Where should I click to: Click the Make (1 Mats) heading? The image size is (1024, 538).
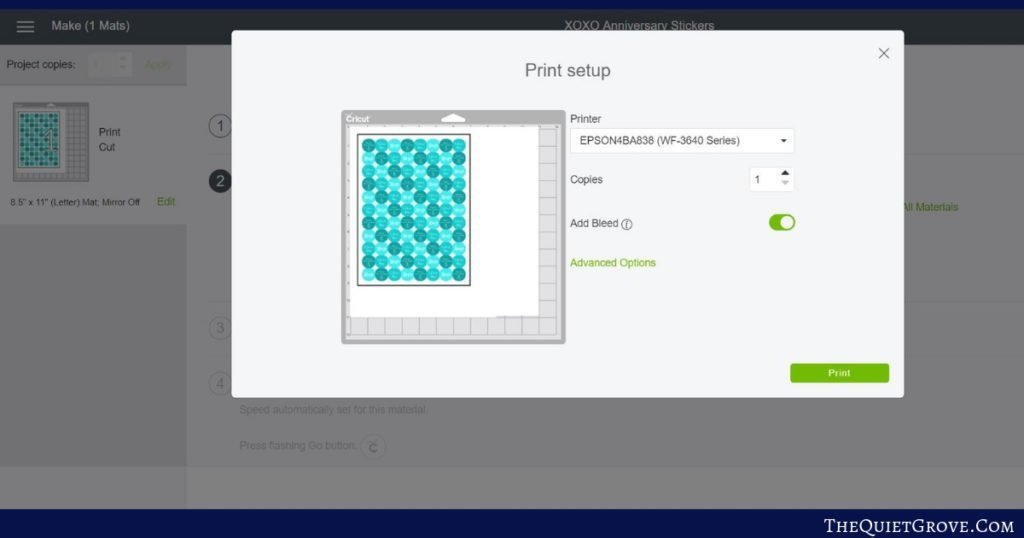[91, 26]
